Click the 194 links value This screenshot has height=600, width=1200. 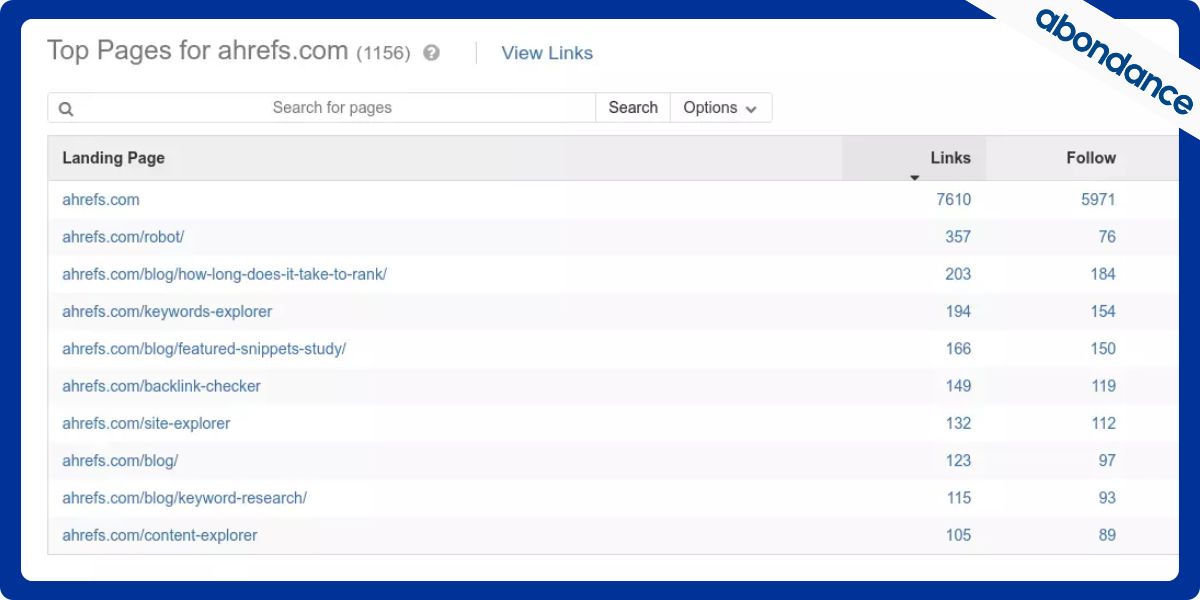tap(958, 311)
